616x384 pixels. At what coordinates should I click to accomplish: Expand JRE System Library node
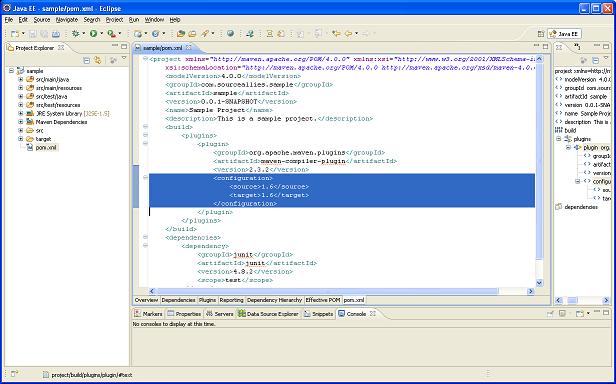coord(20,114)
